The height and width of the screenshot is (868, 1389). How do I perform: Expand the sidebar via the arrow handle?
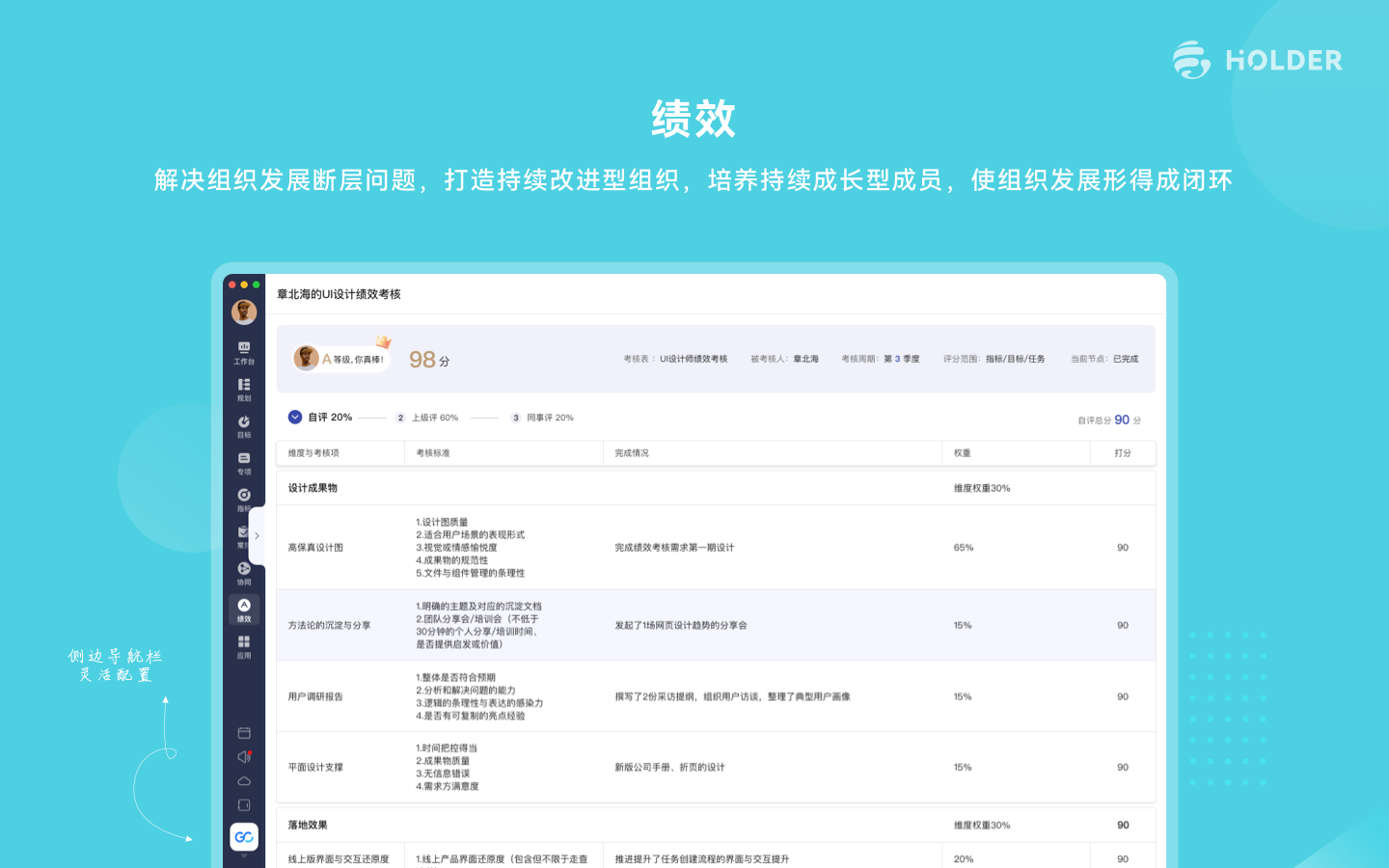pos(257,534)
